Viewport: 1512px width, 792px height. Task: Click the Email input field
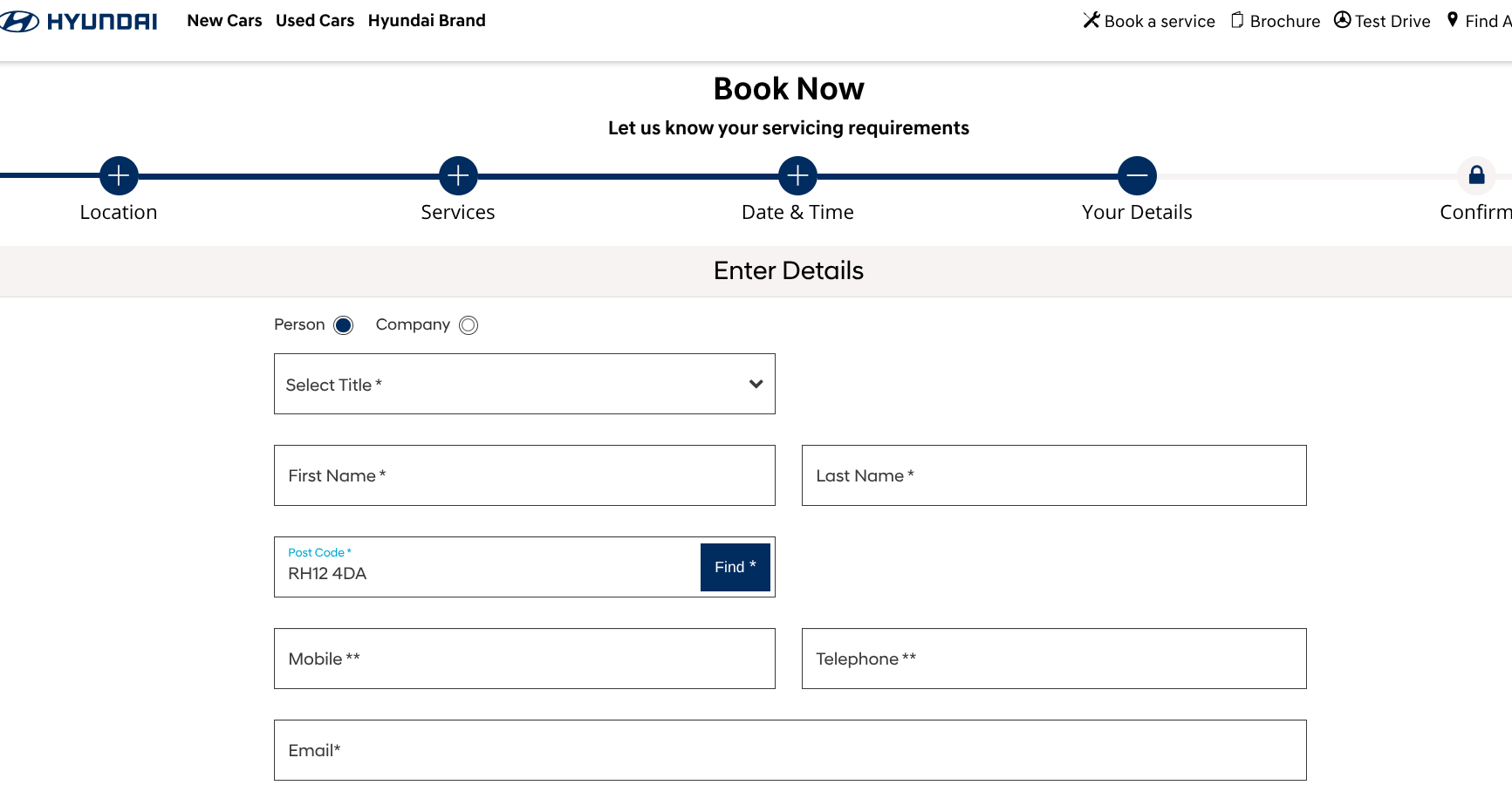point(790,750)
